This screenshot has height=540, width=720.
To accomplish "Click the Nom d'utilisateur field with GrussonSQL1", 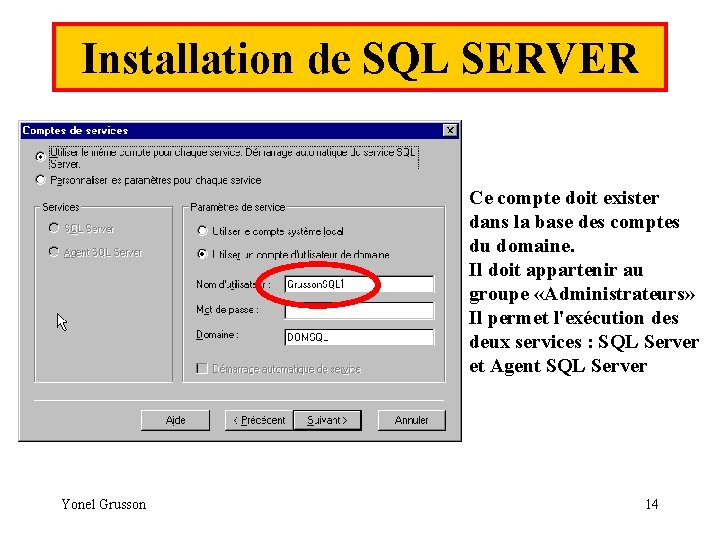I will [359, 284].
